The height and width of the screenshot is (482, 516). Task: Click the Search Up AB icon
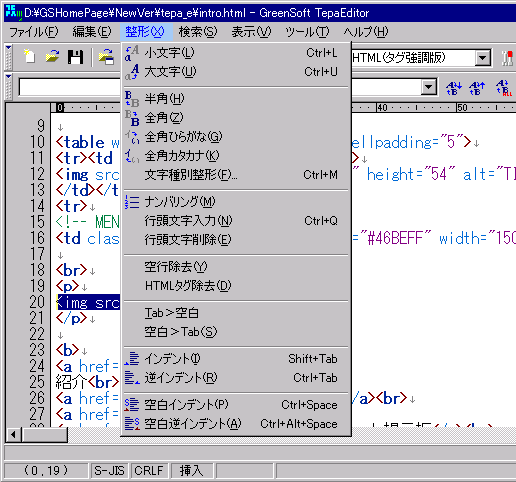pyautogui.click(x=477, y=88)
